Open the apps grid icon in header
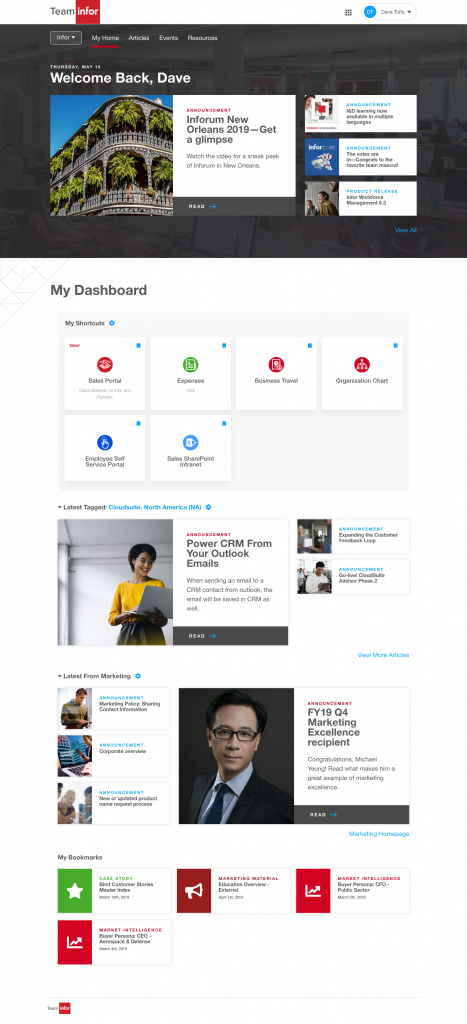 348,12
